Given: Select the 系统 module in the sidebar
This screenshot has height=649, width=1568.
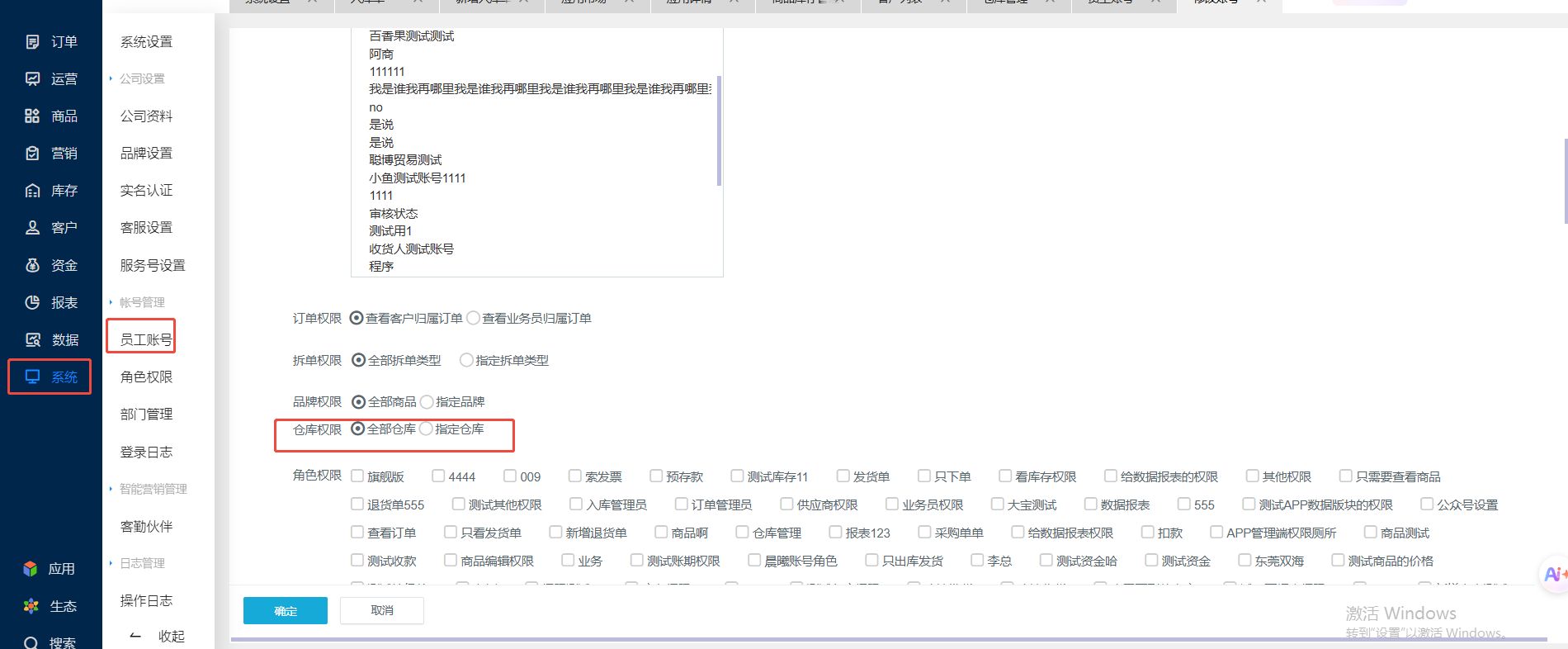Looking at the screenshot, I should pyautogui.click(x=50, y=377).
